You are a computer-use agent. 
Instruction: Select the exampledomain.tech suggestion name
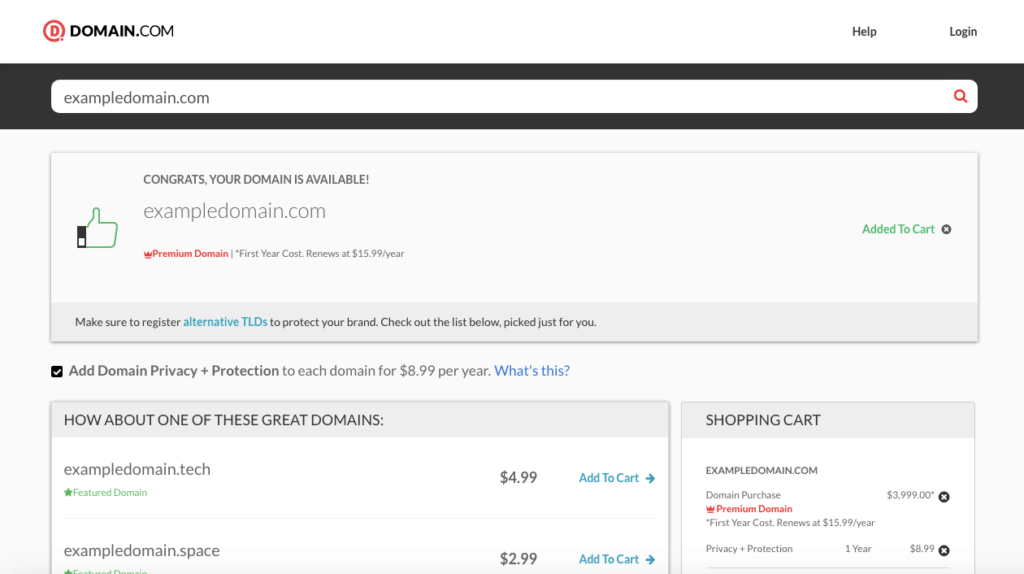pyautogui.click(x=137, y=469)
